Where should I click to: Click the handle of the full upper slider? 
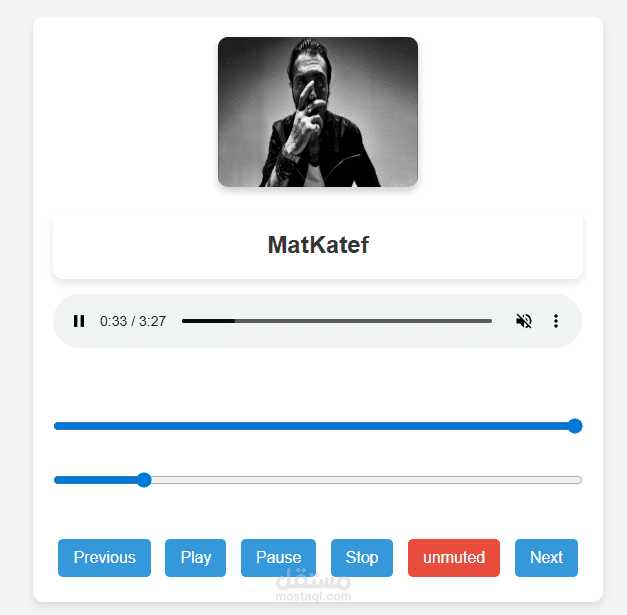(x=575, y=426)
